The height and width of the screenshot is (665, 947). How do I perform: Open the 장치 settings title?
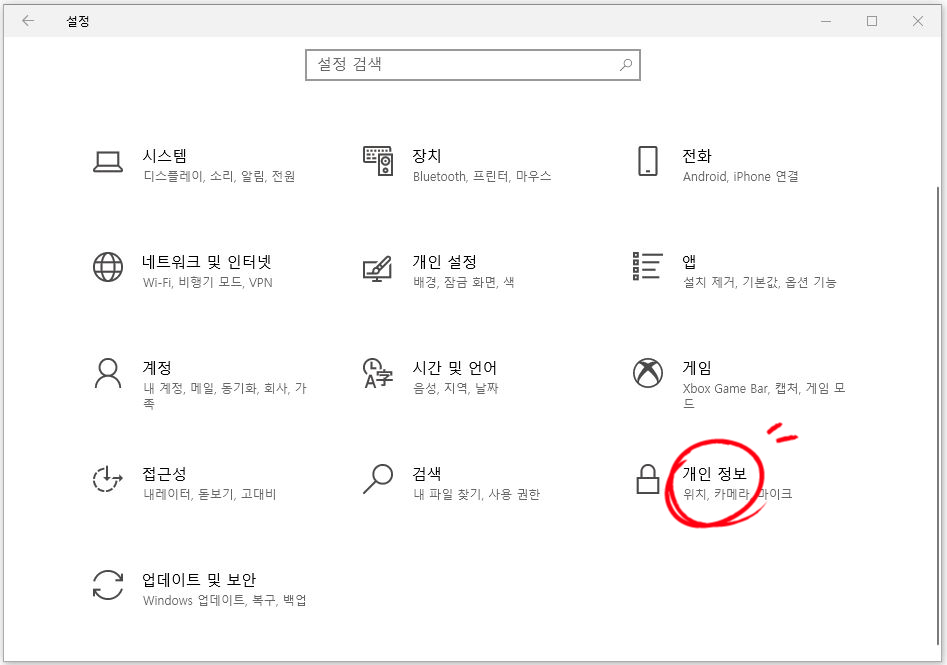pos(426,156)
